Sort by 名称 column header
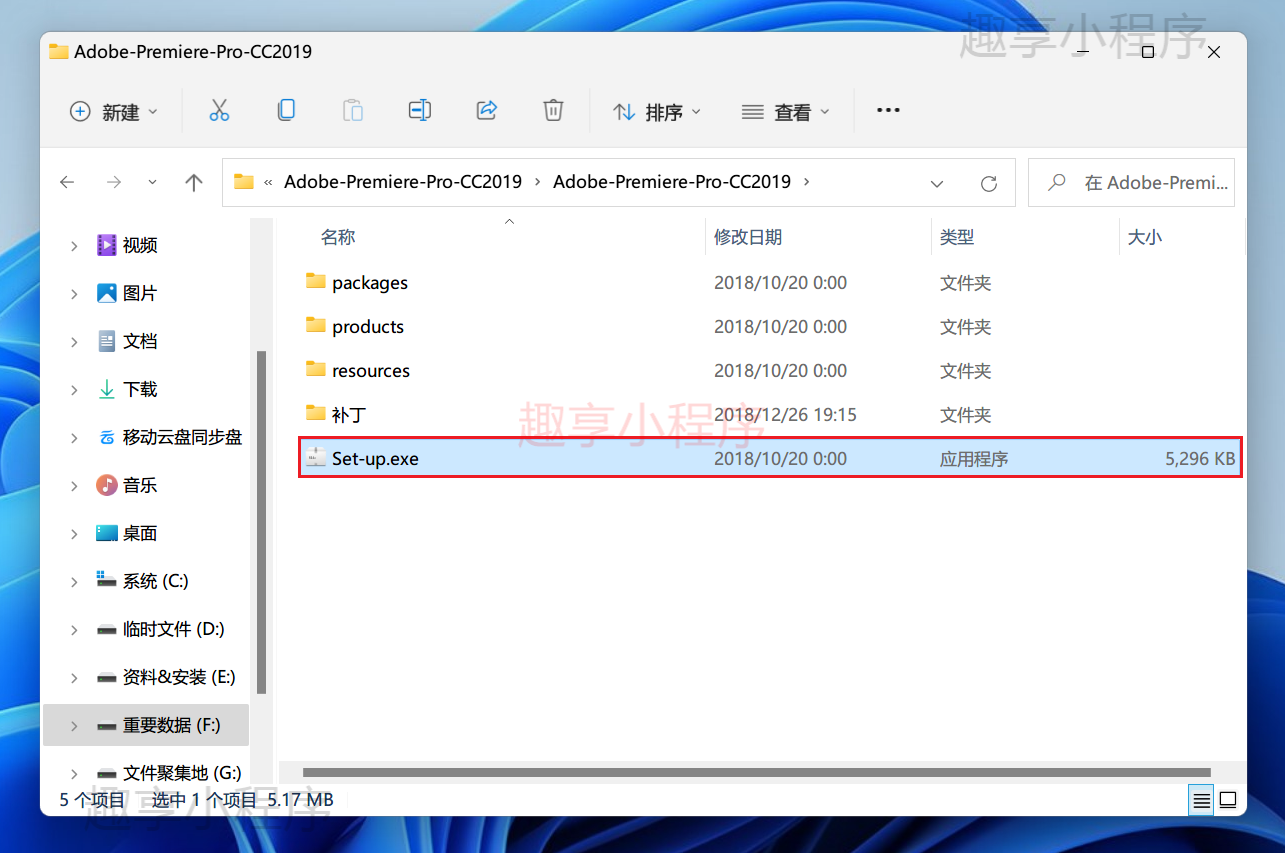This screenshot has height=853, width=1285. [338, 237]
